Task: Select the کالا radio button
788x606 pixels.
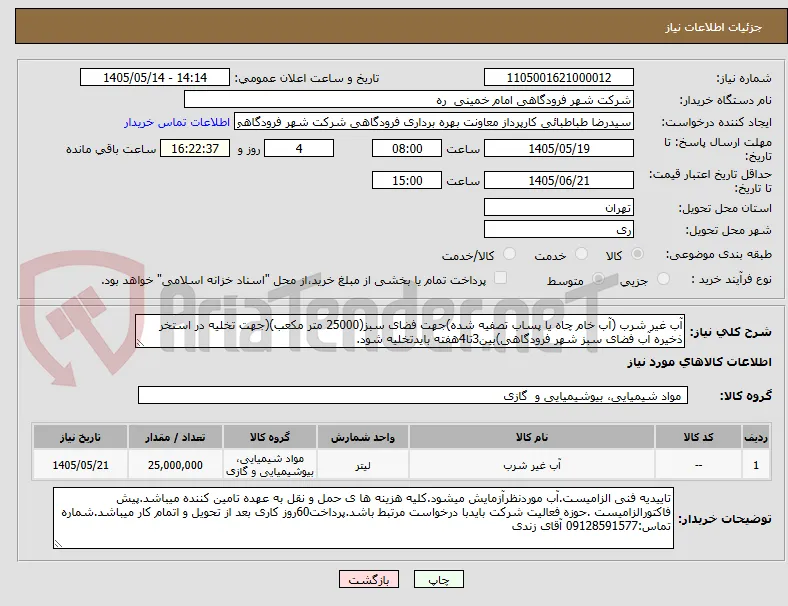Action: (637, 254)
